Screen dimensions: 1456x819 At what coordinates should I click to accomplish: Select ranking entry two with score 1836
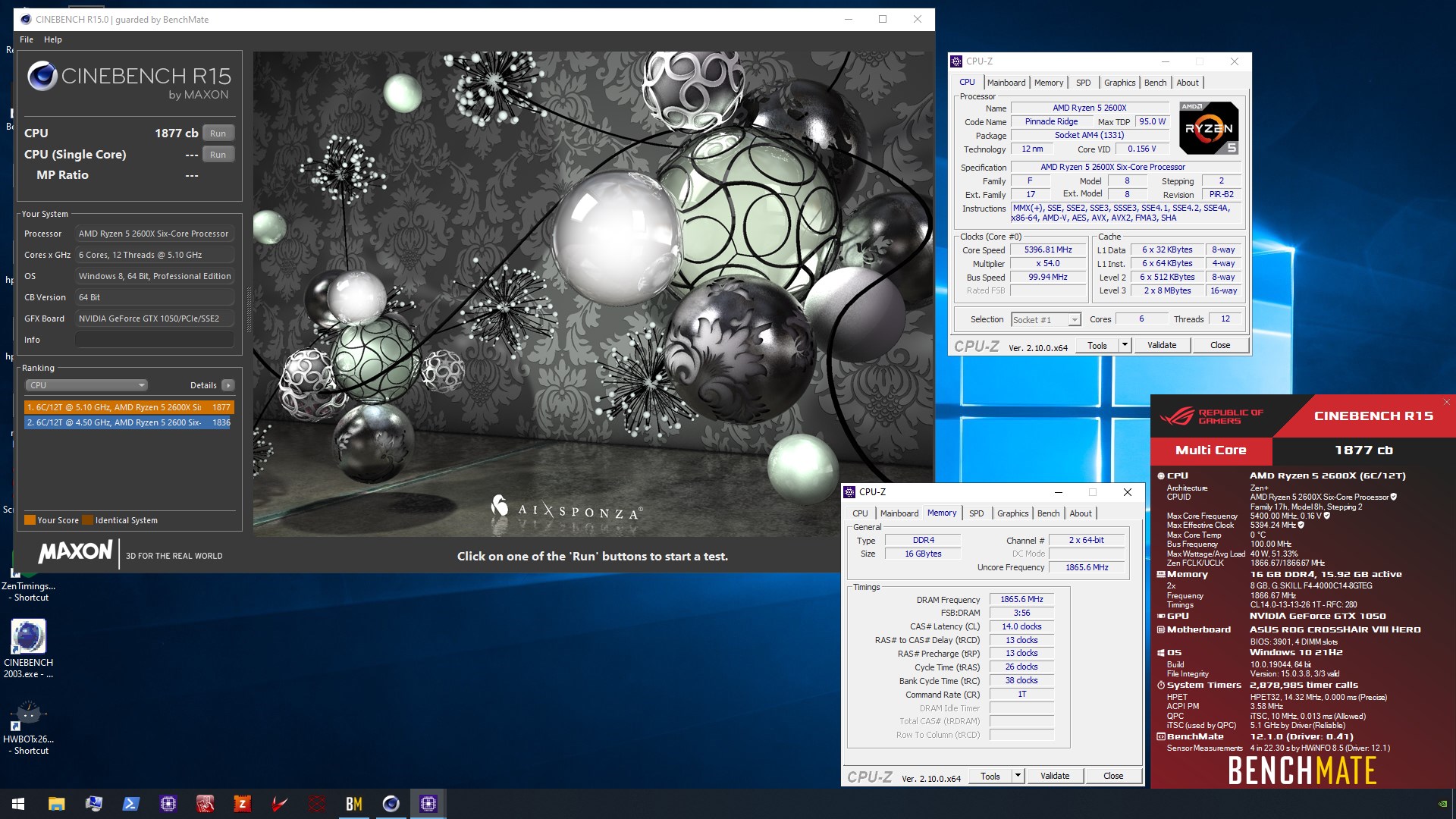(129, 422)
